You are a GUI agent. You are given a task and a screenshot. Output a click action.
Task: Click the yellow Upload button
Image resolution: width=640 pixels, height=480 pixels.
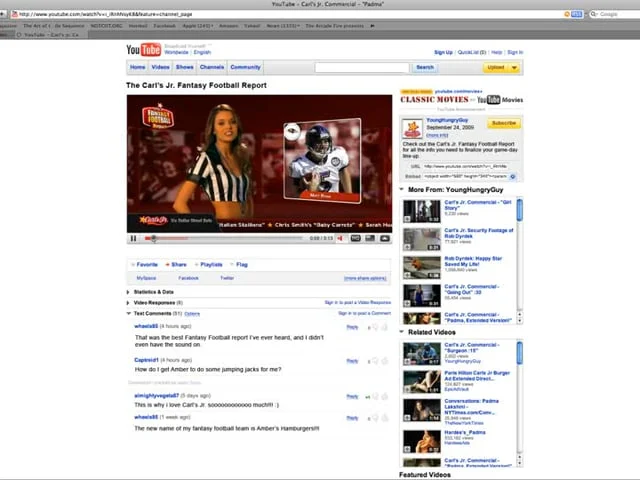pos(496,67)
